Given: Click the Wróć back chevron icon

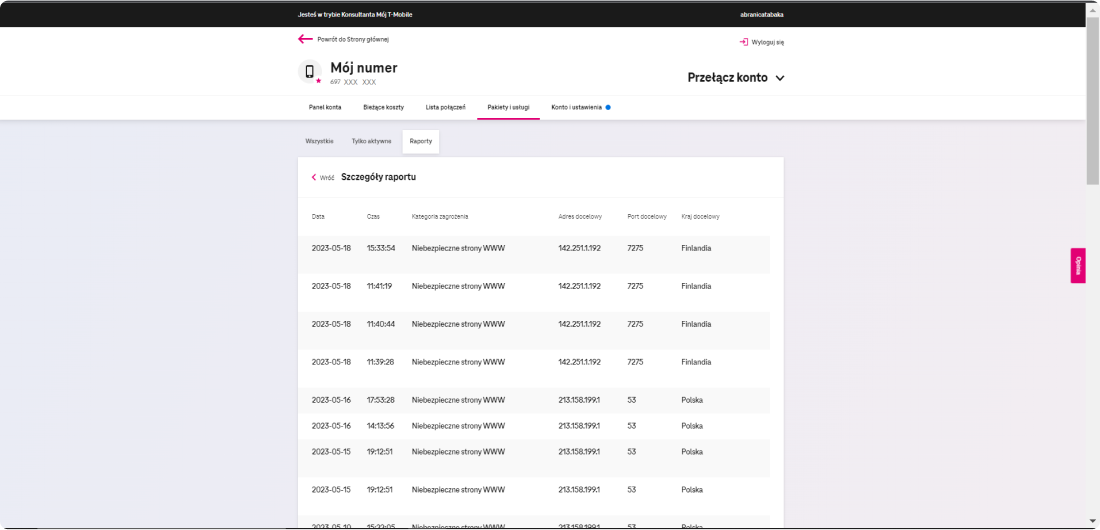Looking at the screenshot, I should pyautogui.click(x=313, y=177).
